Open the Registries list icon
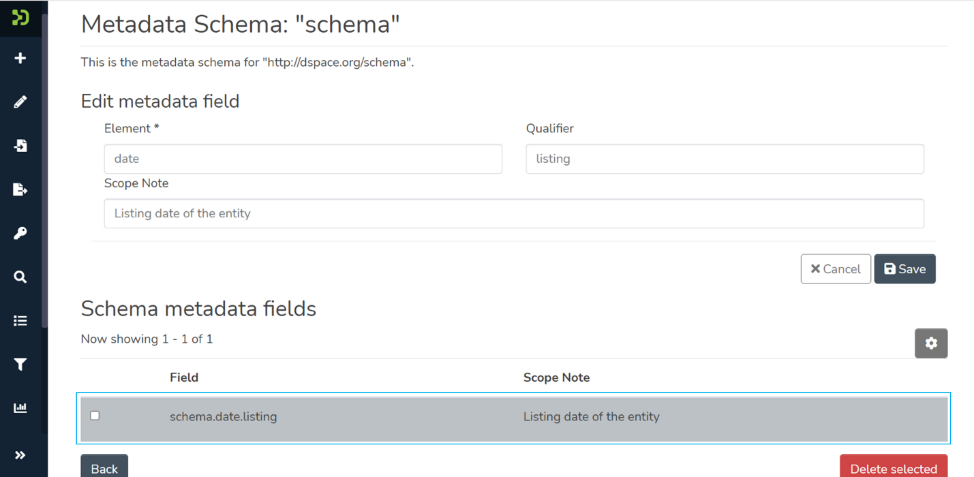The image size is (974, 477). [20, 321]
